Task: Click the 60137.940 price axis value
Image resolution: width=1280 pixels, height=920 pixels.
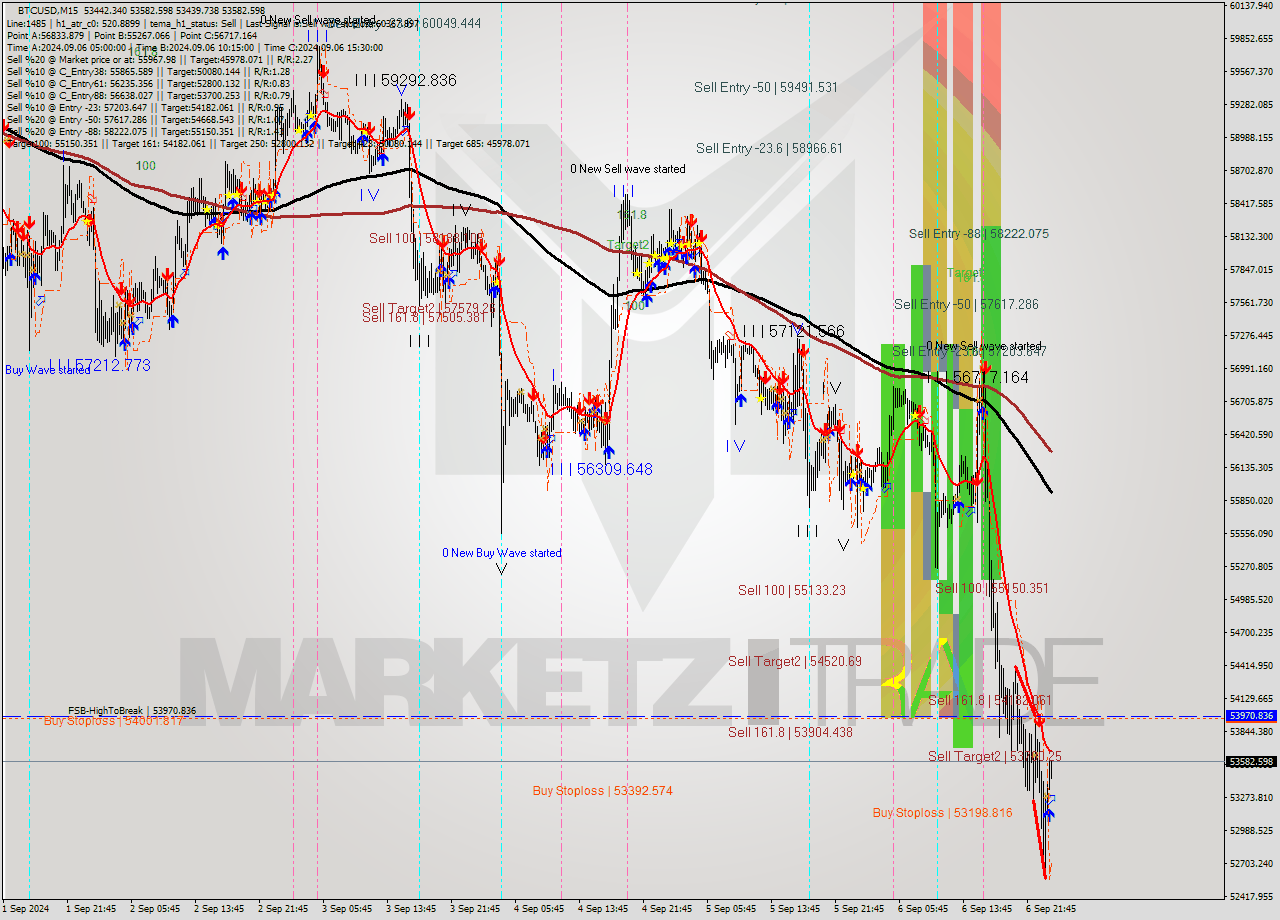Action: 1250,6
